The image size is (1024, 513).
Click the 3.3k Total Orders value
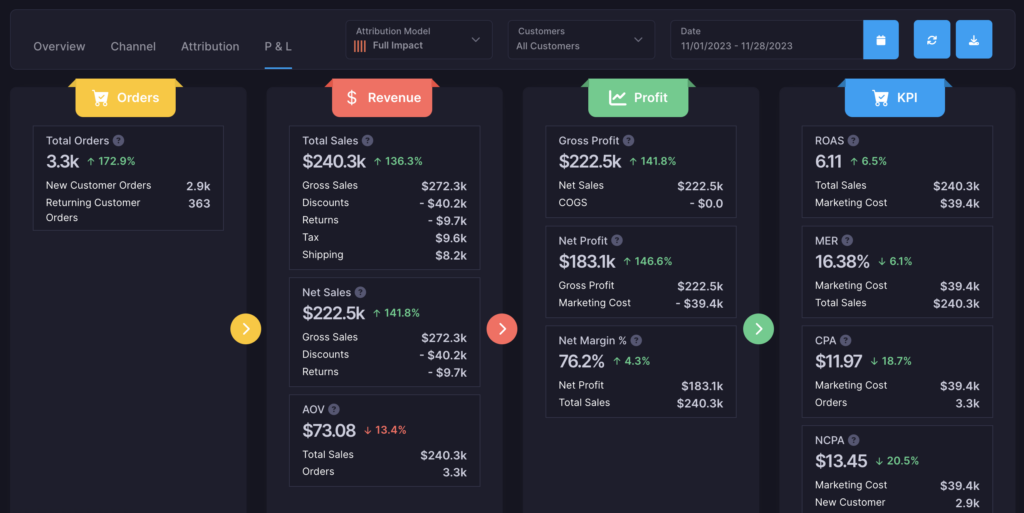click(x=63, y=161)
